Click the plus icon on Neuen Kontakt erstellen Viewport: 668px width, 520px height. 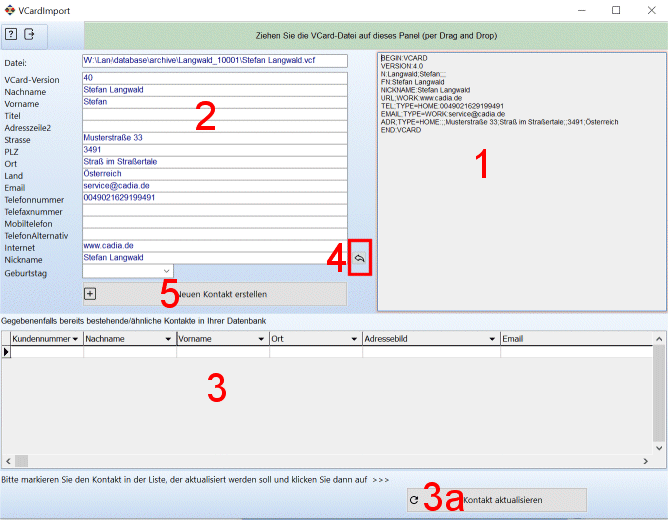[x=90, y=294]
